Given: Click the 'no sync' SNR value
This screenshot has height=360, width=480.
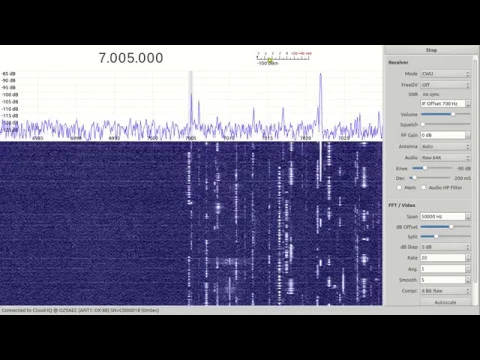Looking at the screenshot, I should tap(431, 94).
